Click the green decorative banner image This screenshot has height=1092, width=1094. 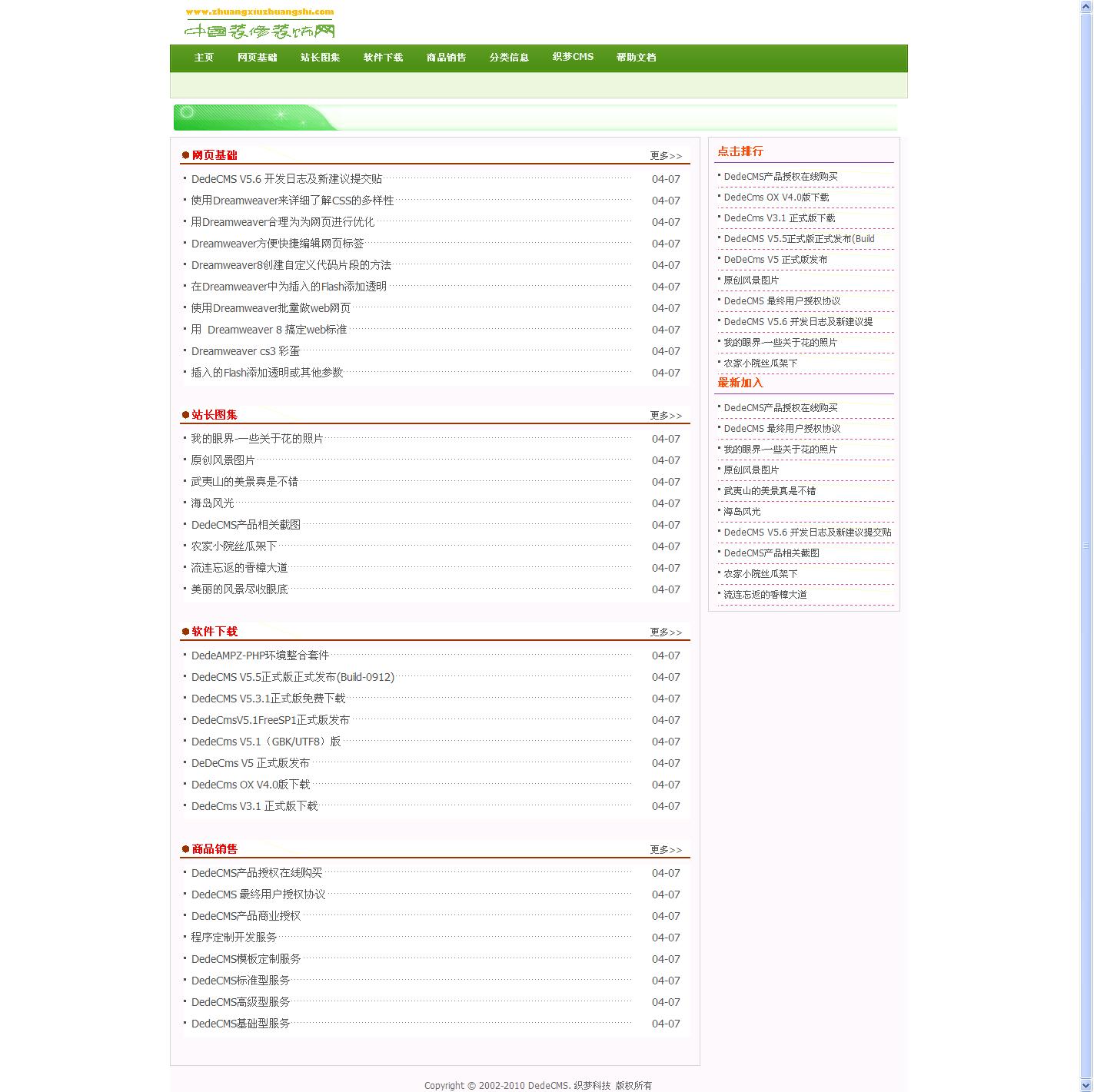pyautogui.click(x=535, y=118)
